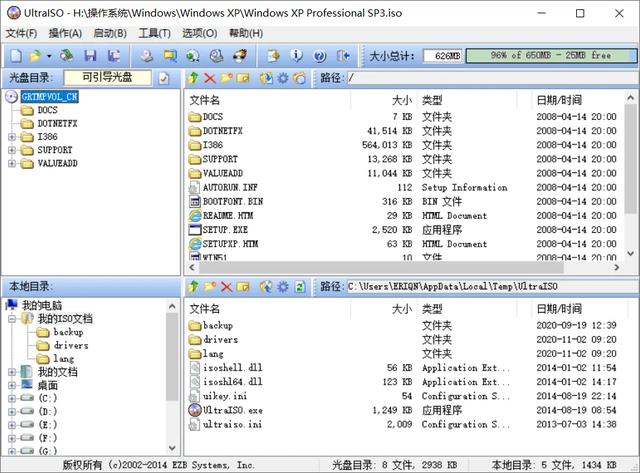
Task: Click the Burn CD/DVD image icon
Action: click(x=240, y=56)
